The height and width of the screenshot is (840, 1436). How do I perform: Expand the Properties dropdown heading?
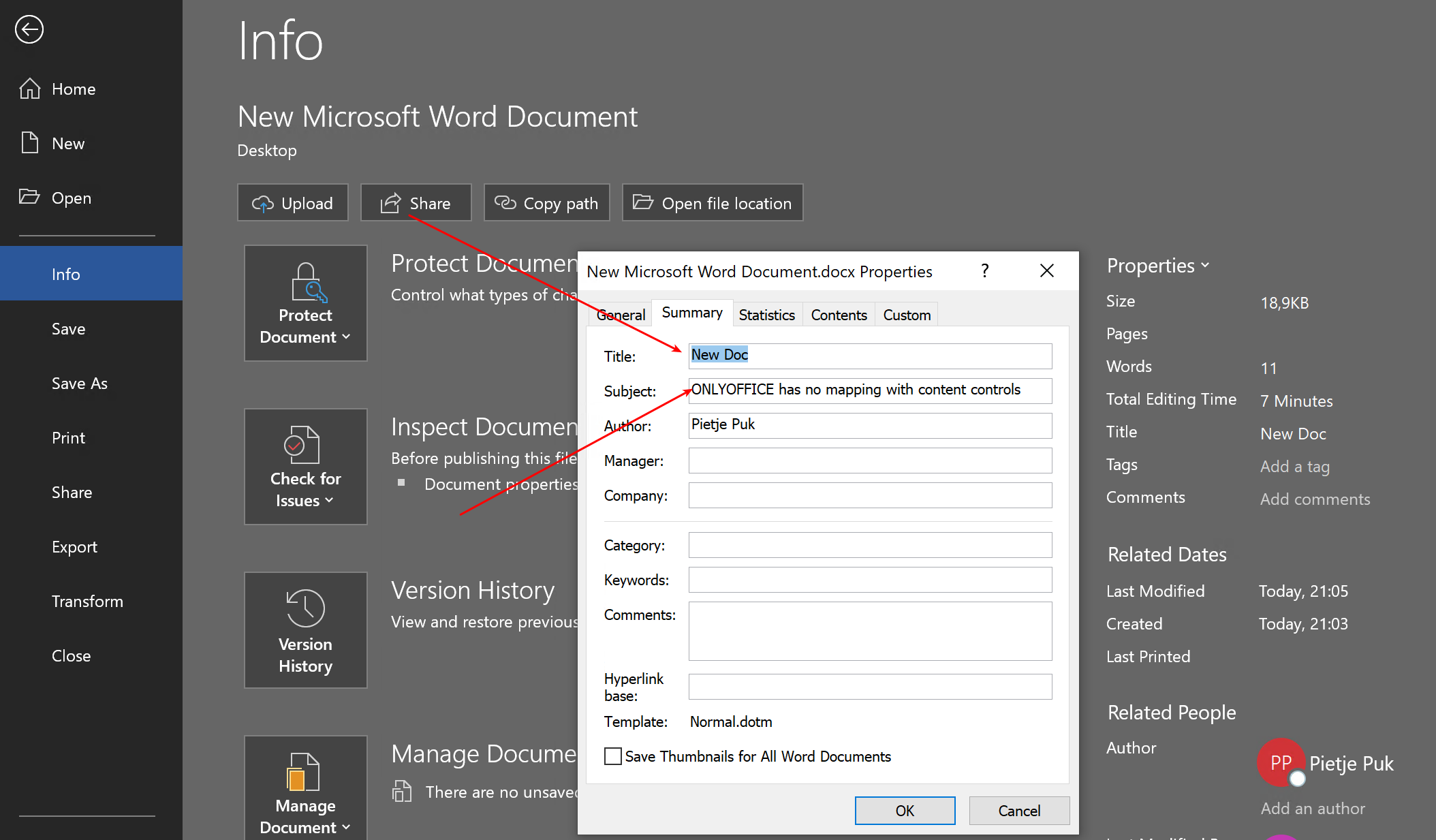pos(1158,266)
